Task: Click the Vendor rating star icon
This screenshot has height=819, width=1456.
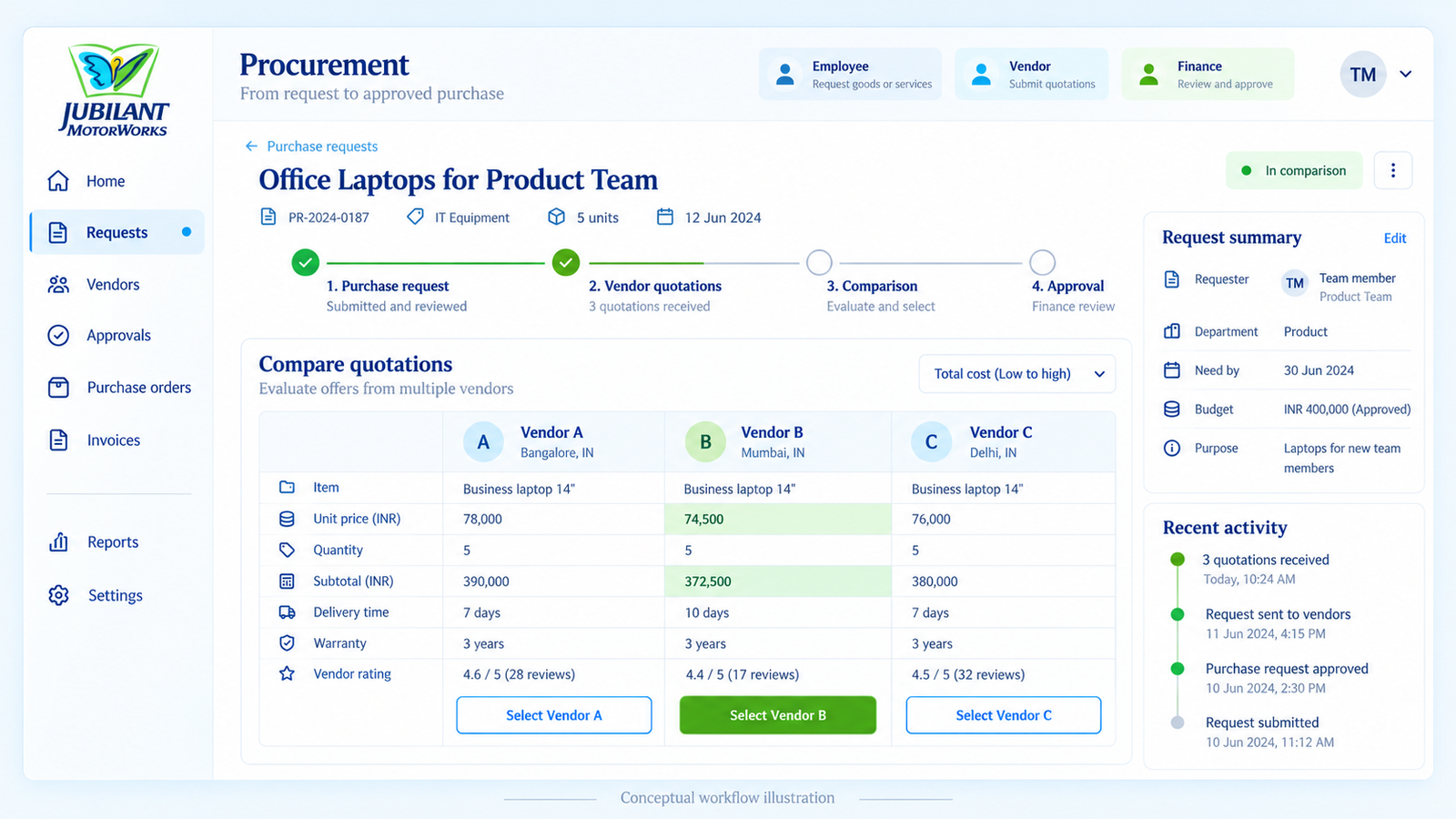Action: 287,673
